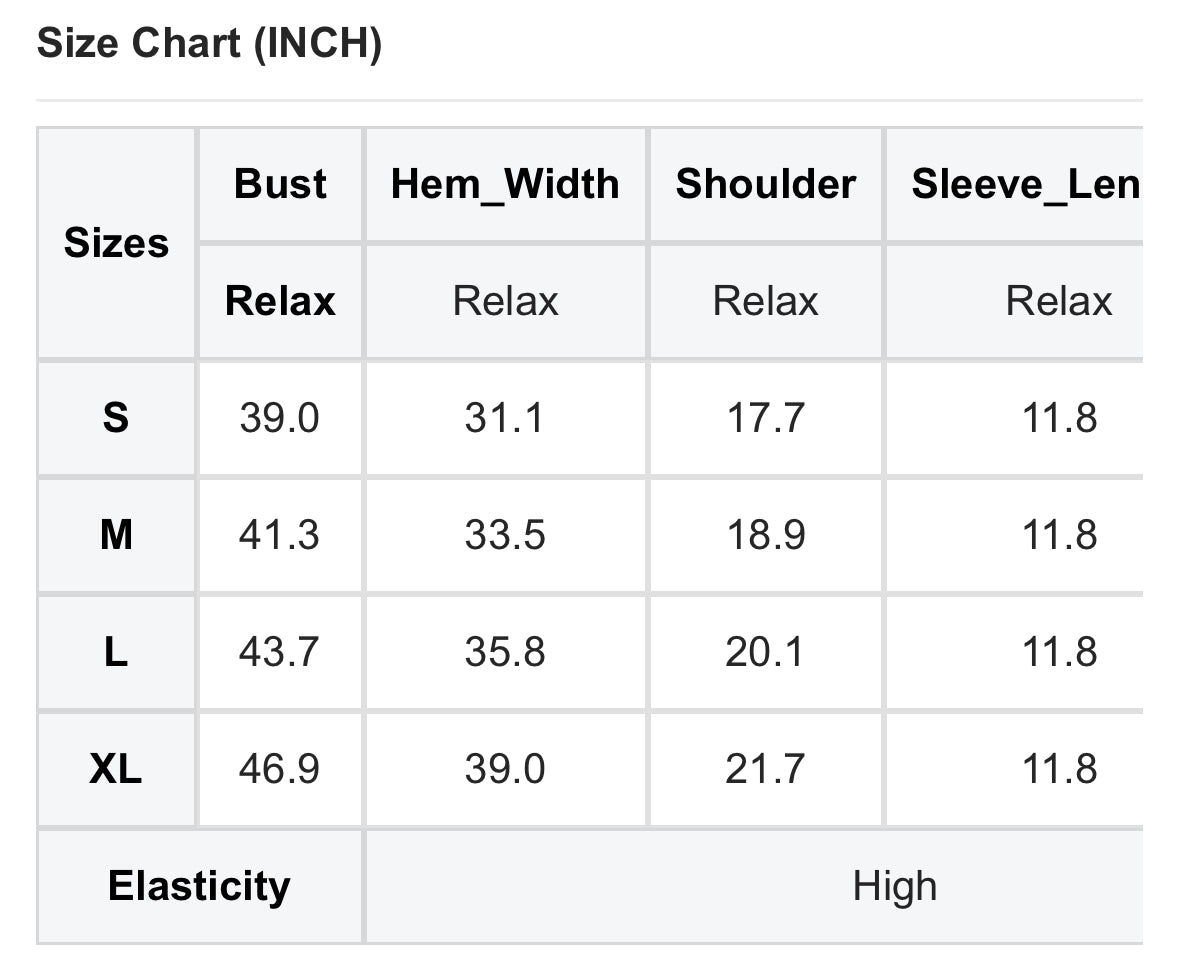Screen dimensions: 1179x971
Task: Click the Elasticity row label
Action: pyautogui.click(x=199, y=886)
